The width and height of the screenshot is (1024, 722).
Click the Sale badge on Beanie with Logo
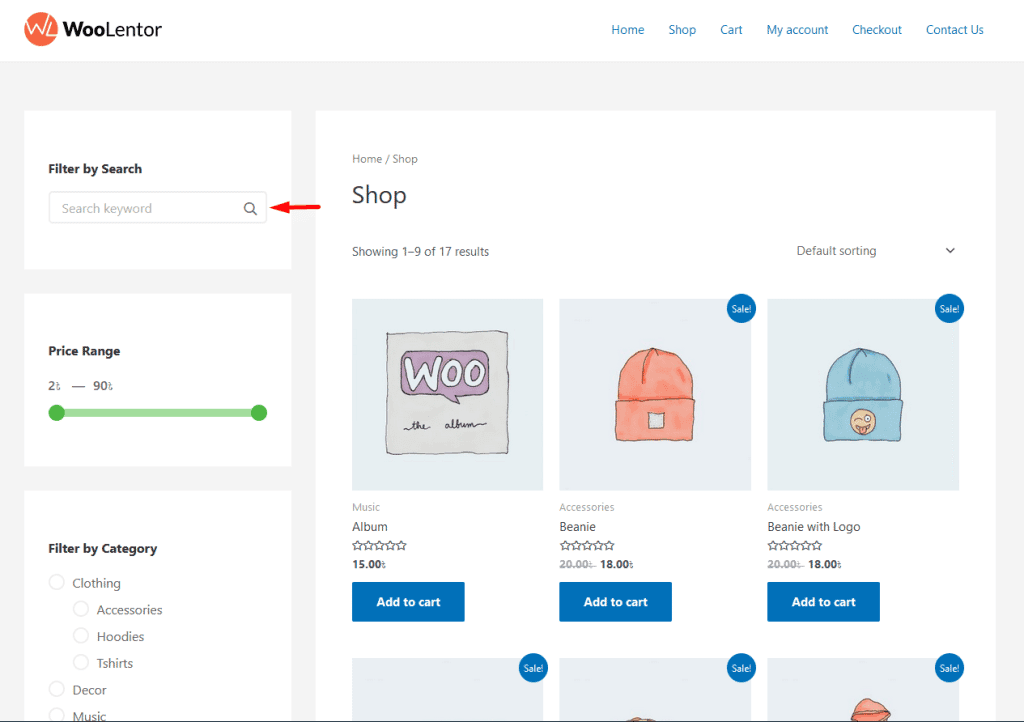tap(948, 309)
